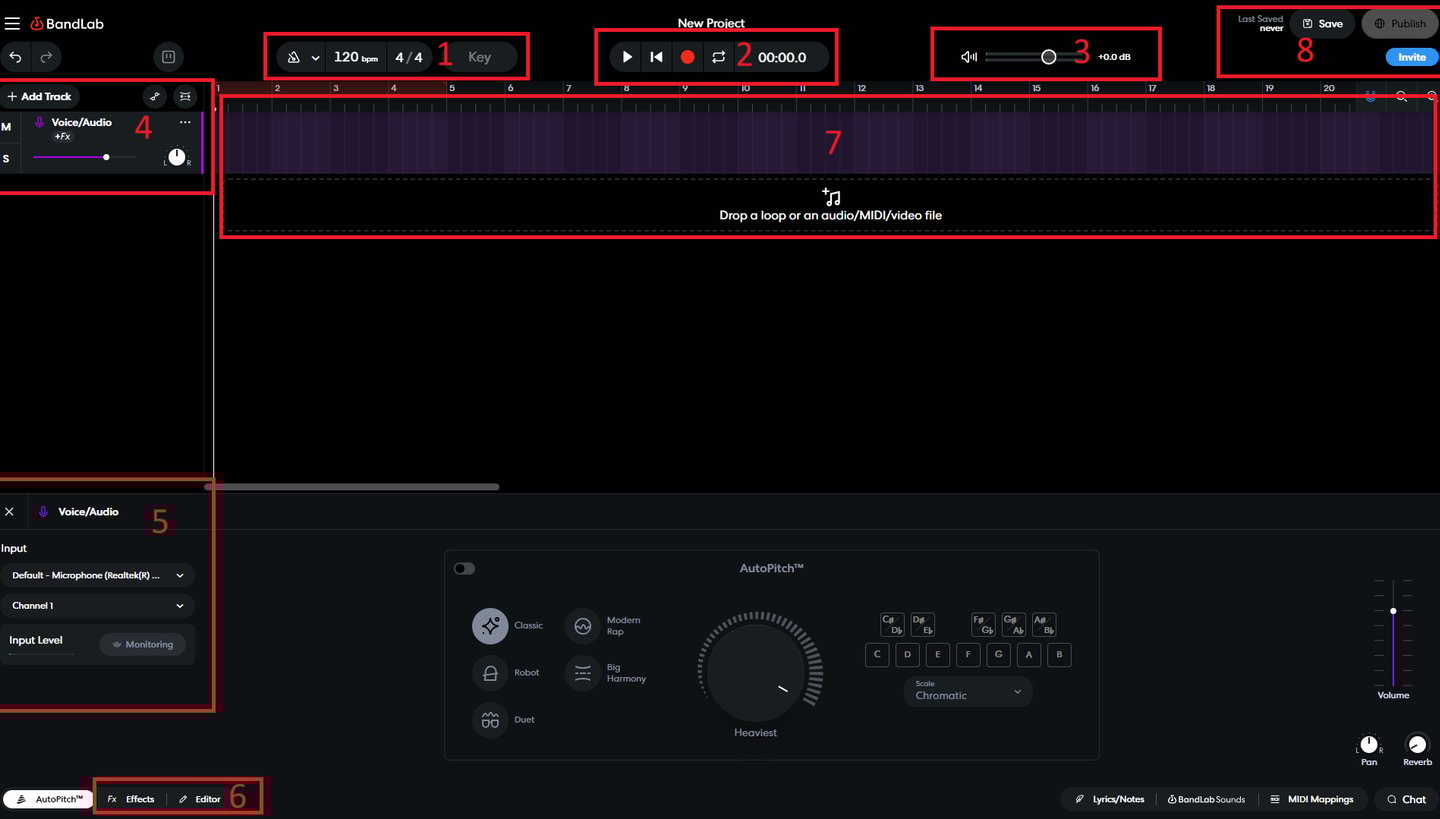Close the Voice/Audio bottom panel
The width and height of the screenshot is (1440, 819).
[9, 511]
